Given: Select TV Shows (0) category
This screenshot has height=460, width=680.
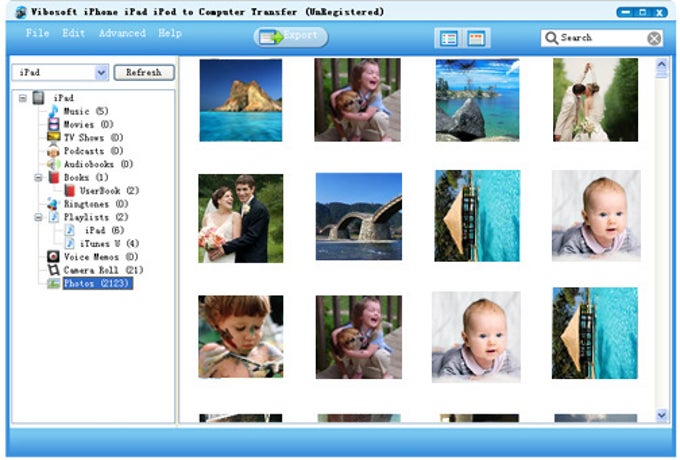Looking at the screenshot, I should [93, 137].
